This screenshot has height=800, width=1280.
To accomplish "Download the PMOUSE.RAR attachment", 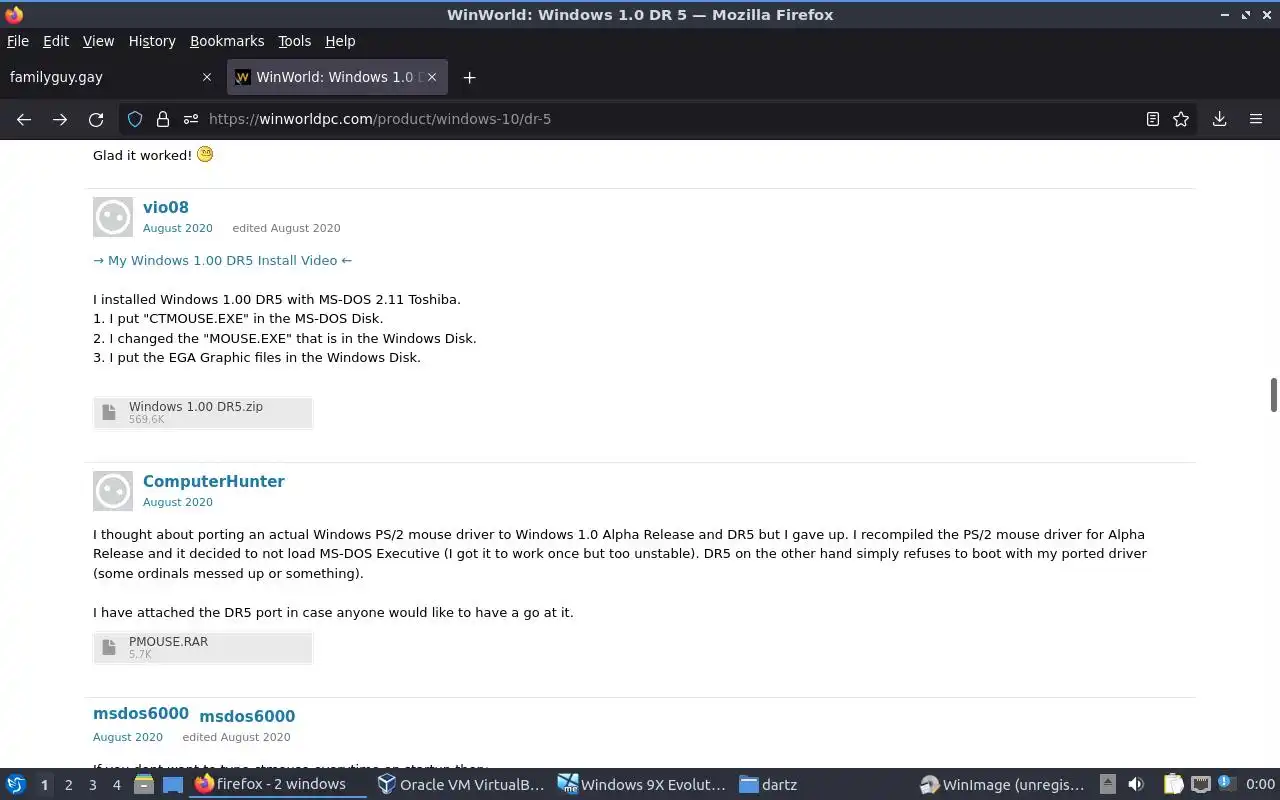I will (203, 647).
